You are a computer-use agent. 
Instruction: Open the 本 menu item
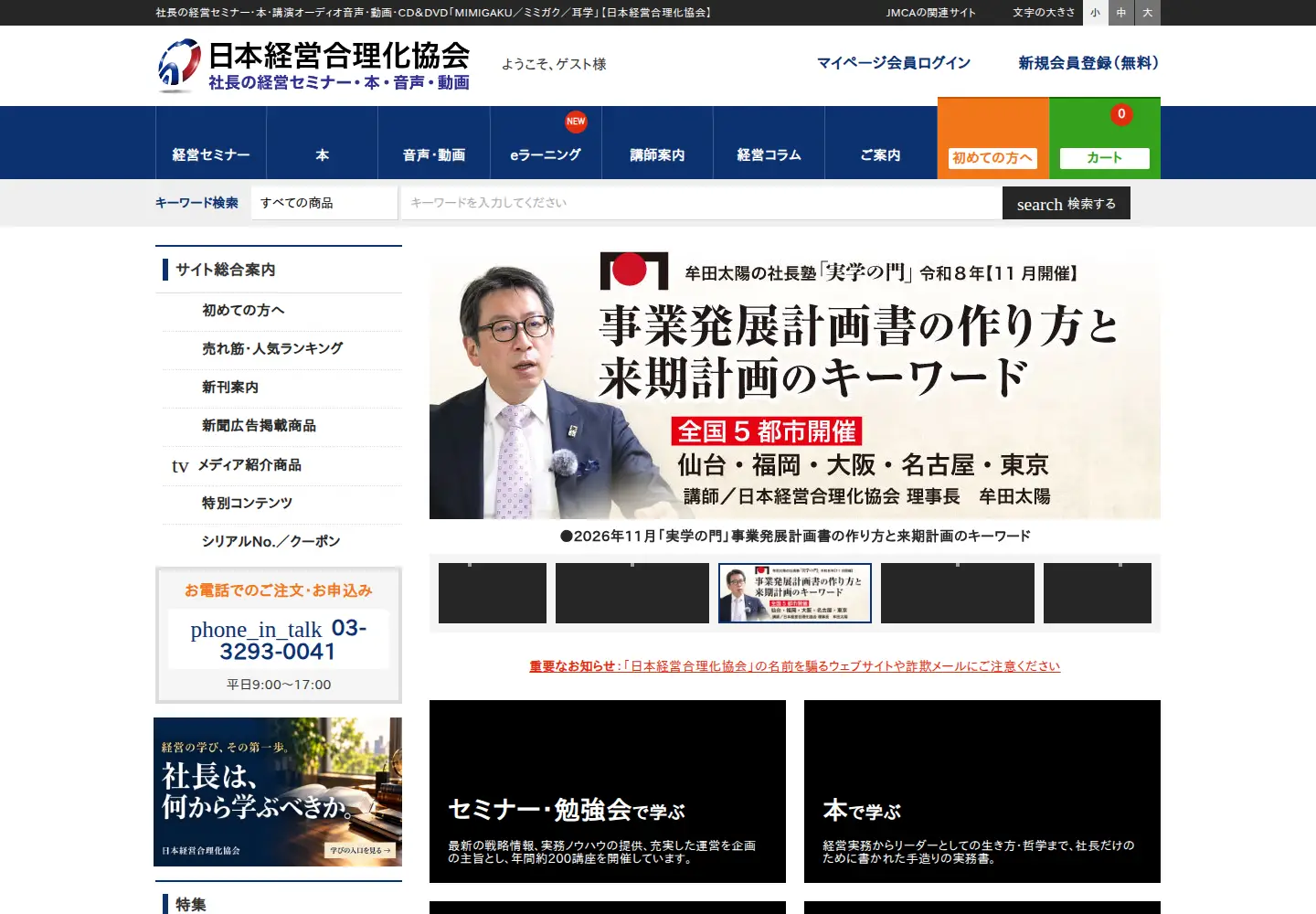[323, 143]
